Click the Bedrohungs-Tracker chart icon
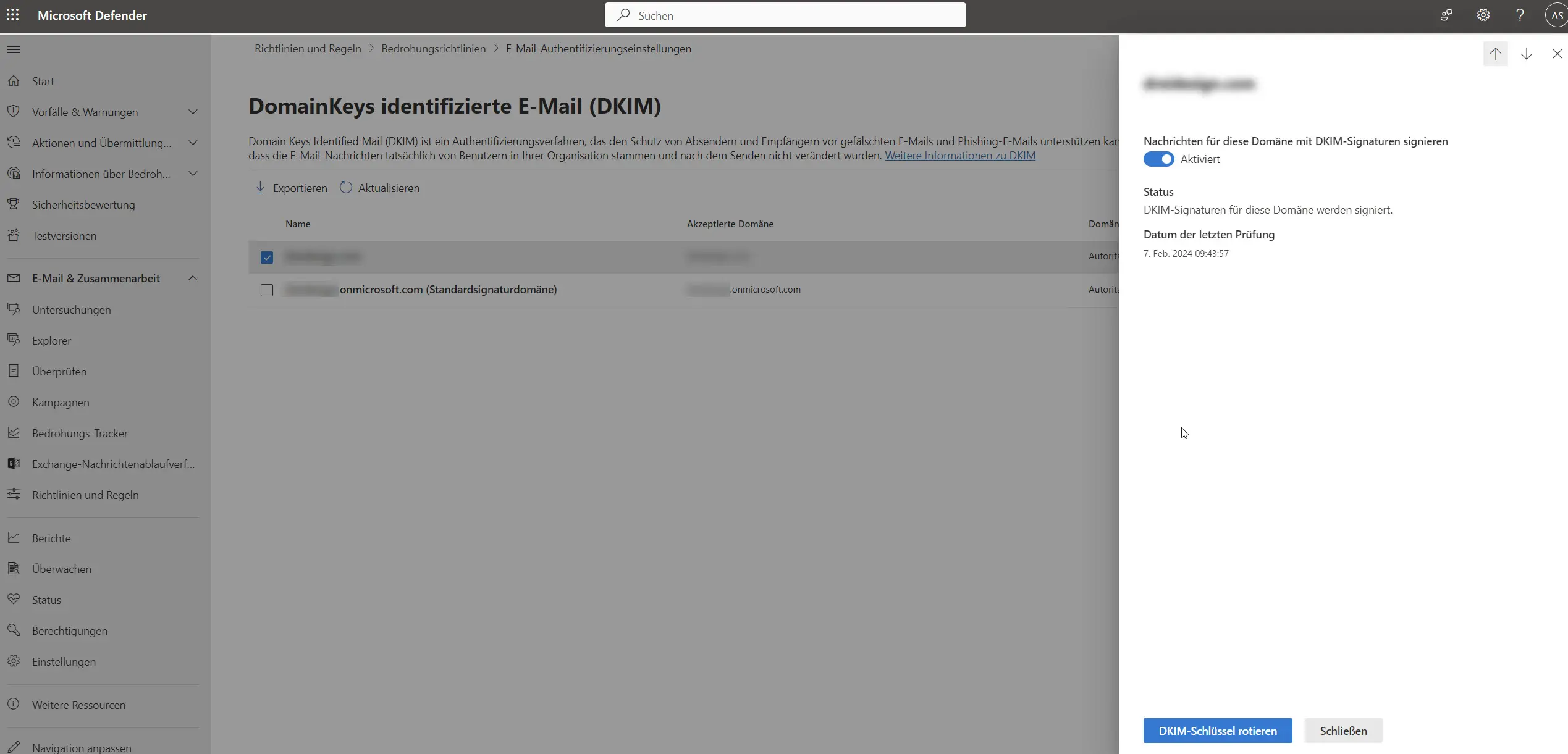The image size is (1568, 754). pos(14,433)
